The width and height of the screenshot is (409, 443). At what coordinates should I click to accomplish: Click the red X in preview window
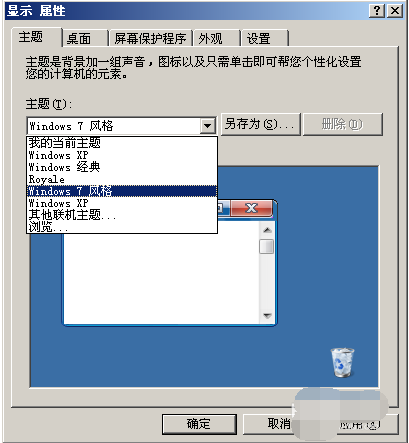pos(251,208)
